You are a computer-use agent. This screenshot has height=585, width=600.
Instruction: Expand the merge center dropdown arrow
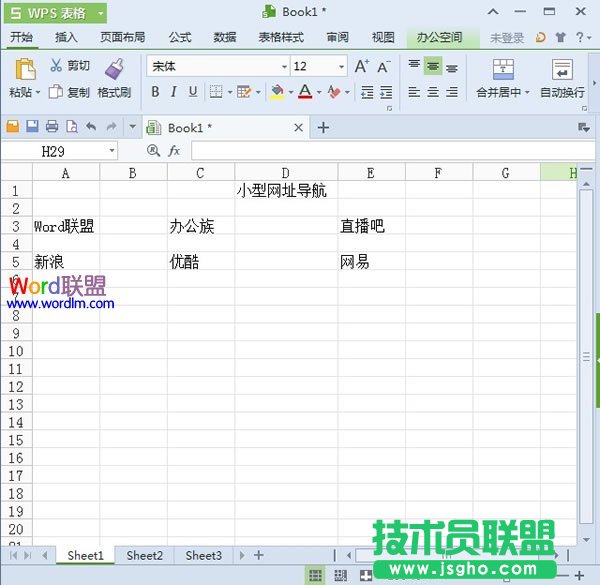(x=527, y=92)
